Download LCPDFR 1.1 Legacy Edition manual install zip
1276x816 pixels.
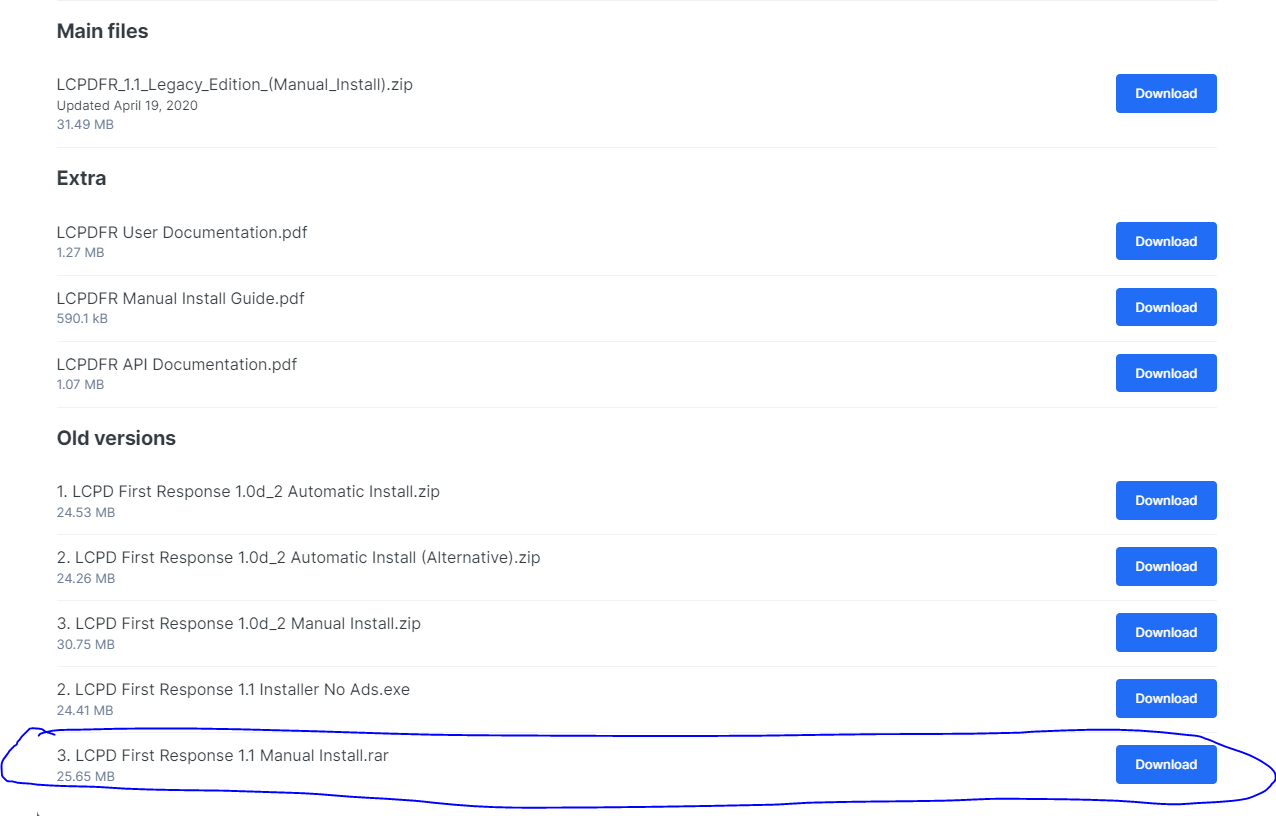[1165, 93]
